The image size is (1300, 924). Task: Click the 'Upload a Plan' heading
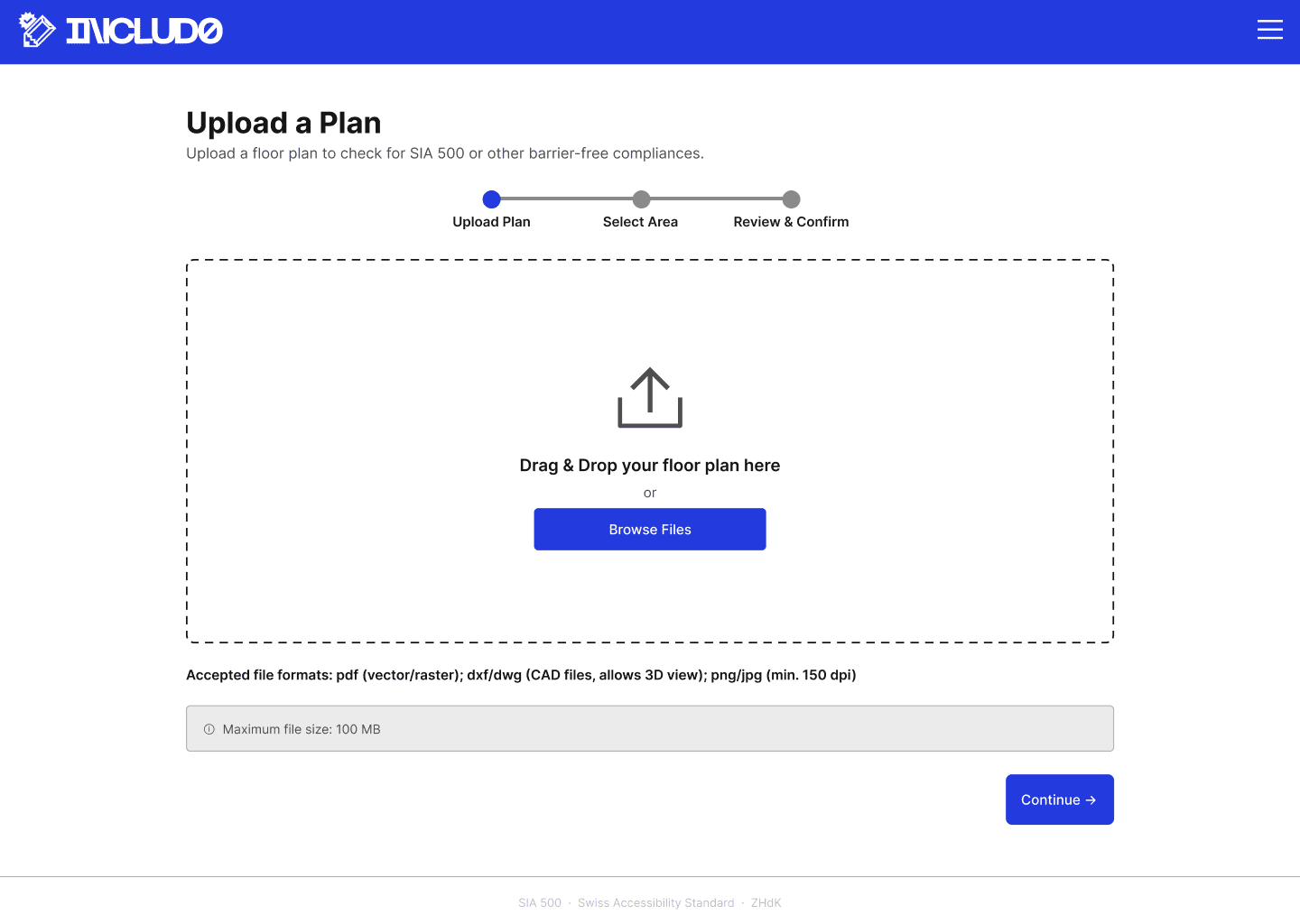[283, 123]
